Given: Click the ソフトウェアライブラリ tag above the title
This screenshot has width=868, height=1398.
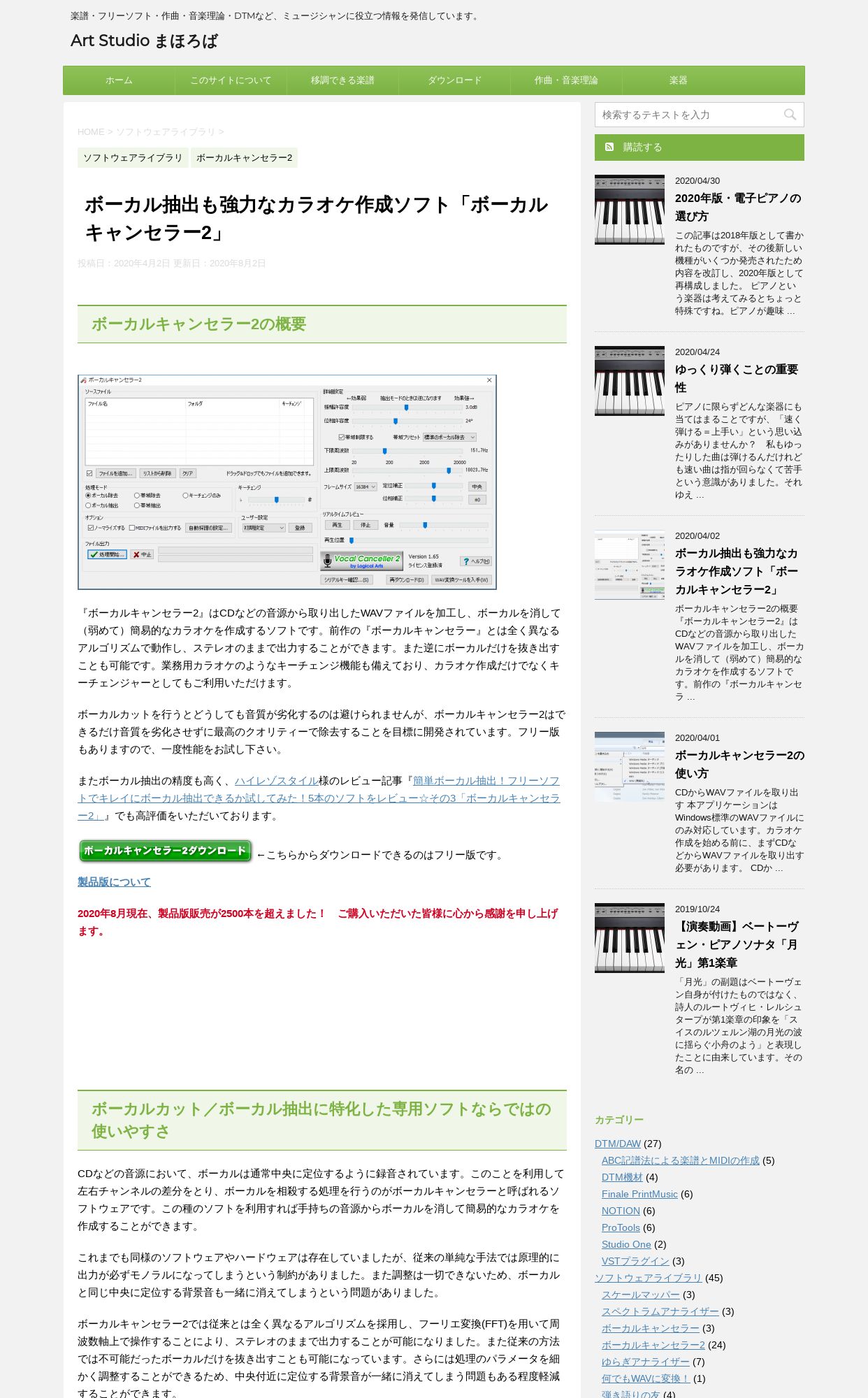Looking at the screenshot, I should click(133, 158).
